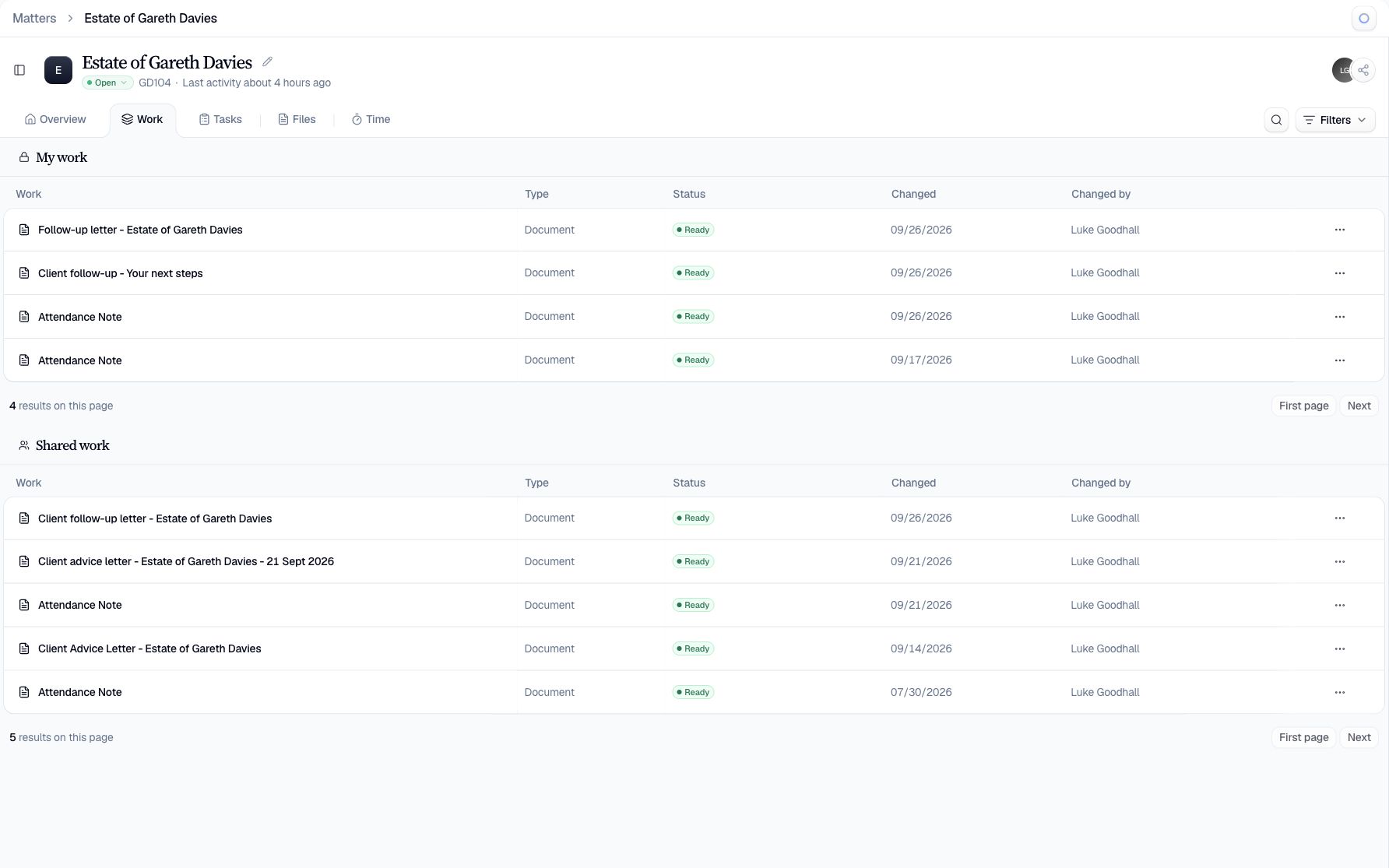Click the circular icon in top-right corner

(1364, 19)
